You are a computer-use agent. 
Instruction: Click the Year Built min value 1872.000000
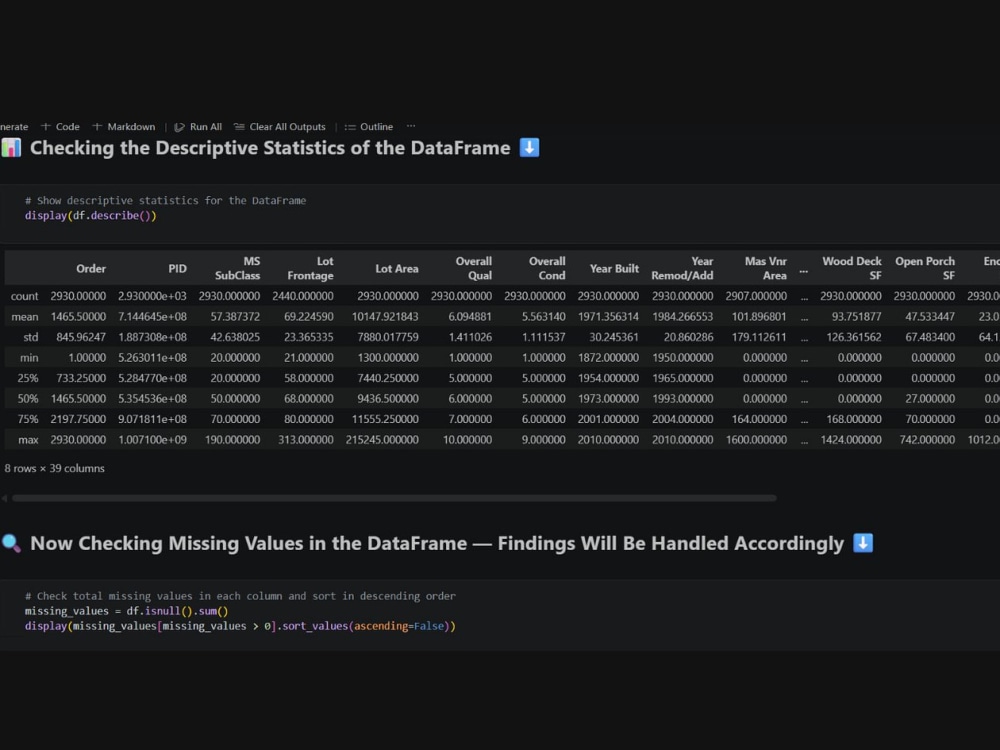click(608, 358)
